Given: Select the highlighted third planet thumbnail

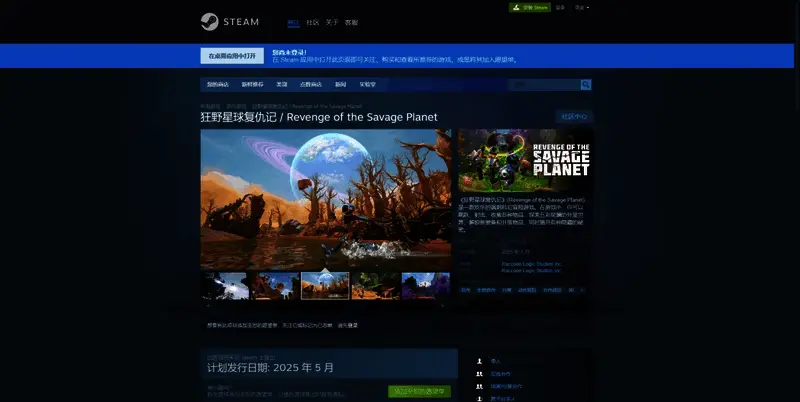Looking at the screenshot, I should click(326, 286).
